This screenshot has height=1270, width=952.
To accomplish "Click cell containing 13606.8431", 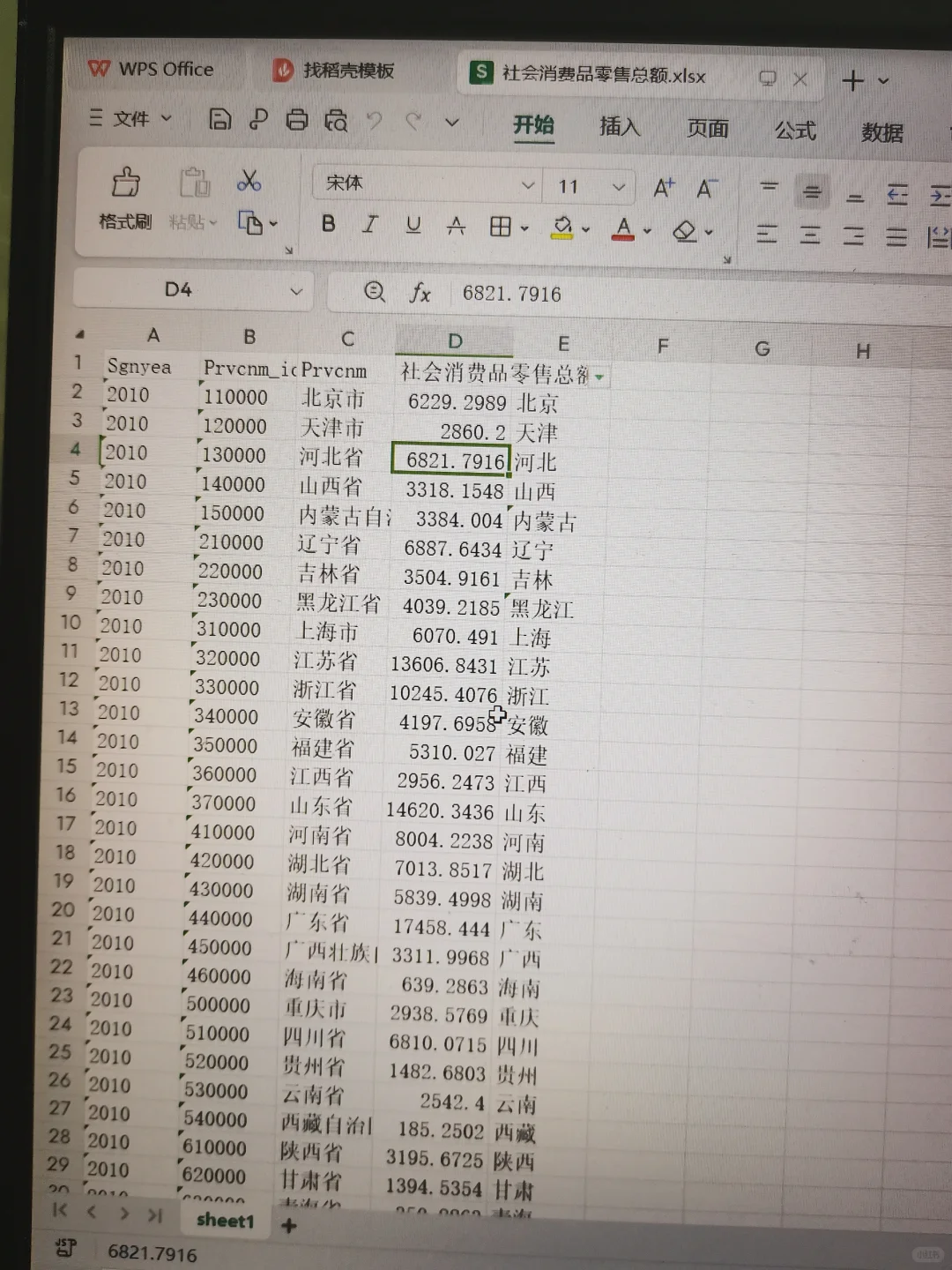I will pos(443,664).
